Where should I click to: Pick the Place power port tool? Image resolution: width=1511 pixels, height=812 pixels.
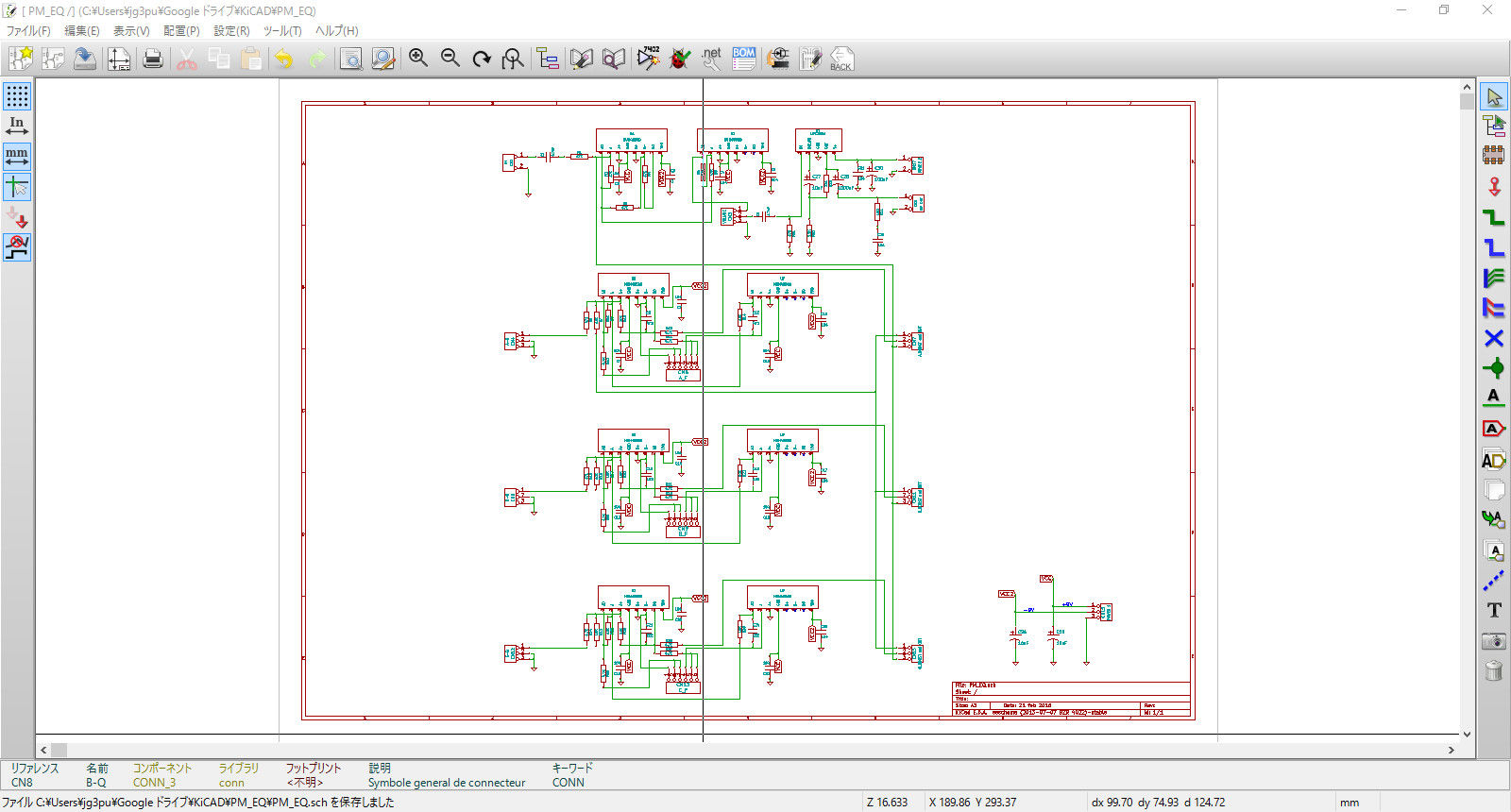click(1493, 187)
